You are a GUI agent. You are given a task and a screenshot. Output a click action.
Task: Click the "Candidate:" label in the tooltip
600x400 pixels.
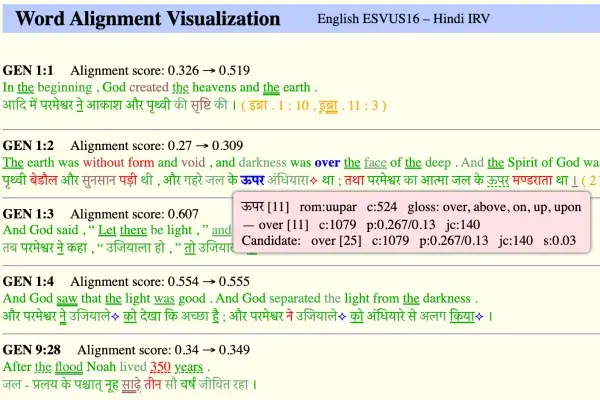tap(271, 241)
